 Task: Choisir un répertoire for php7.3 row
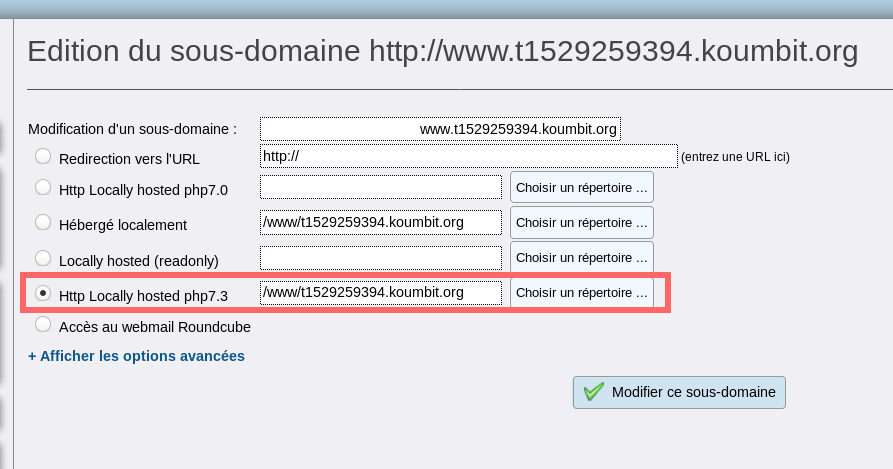(581, 293)
